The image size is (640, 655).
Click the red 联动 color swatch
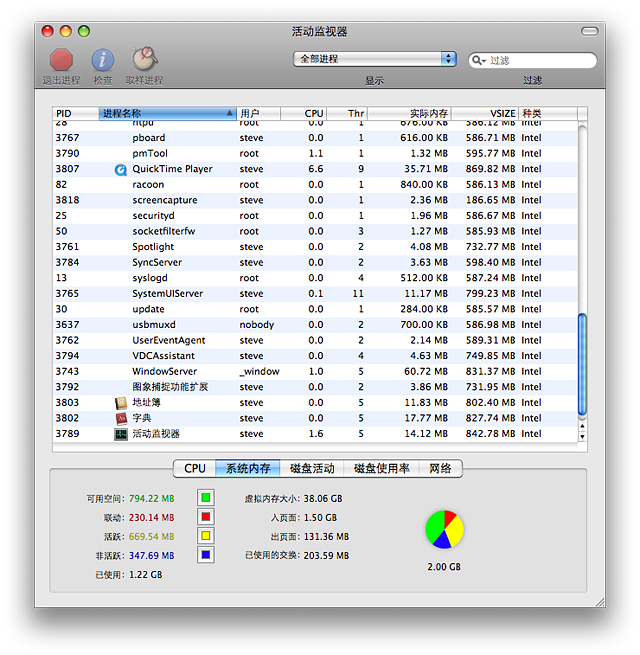(206, 517)
